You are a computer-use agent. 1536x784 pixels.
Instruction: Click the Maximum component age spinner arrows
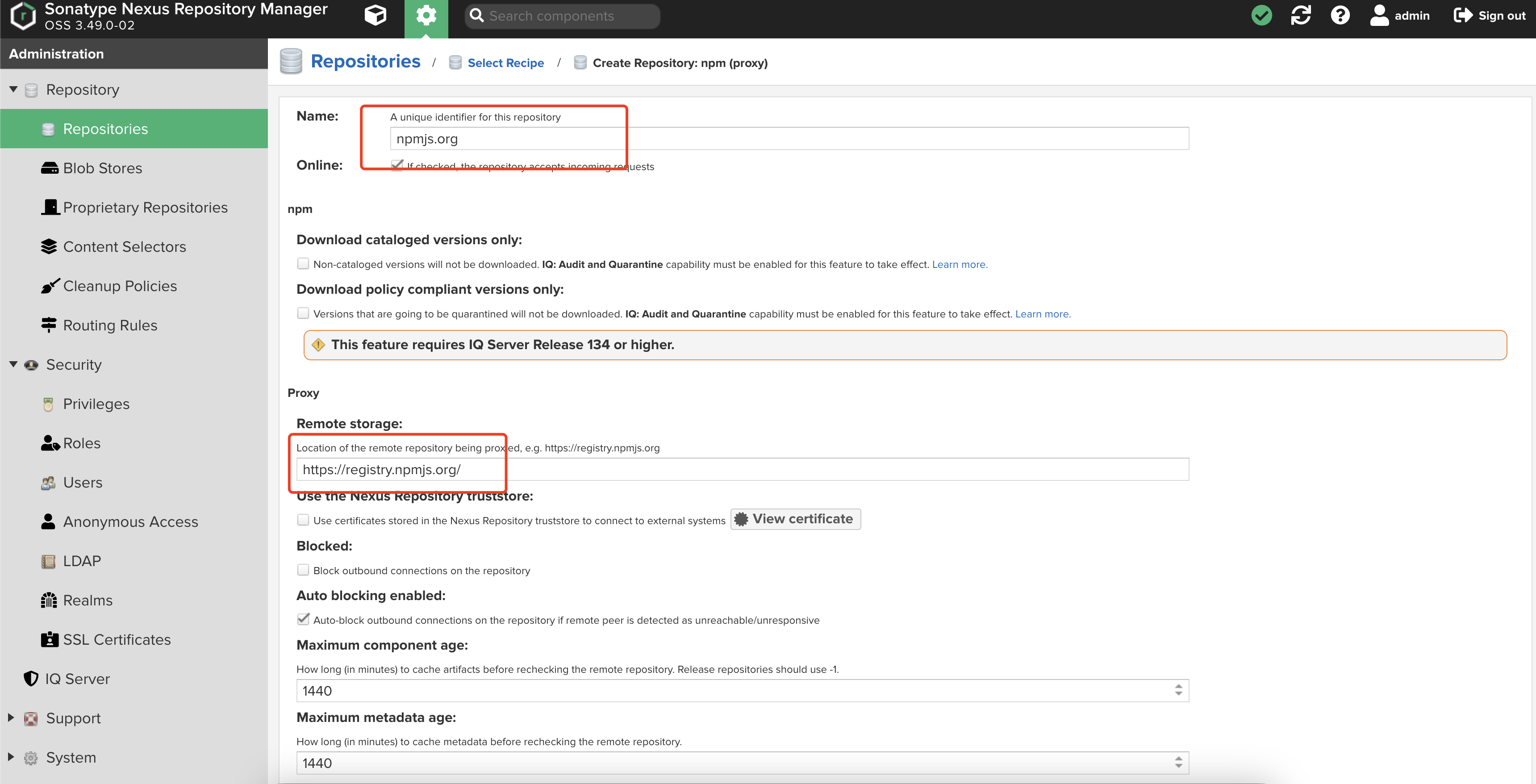click(1178, 690)
